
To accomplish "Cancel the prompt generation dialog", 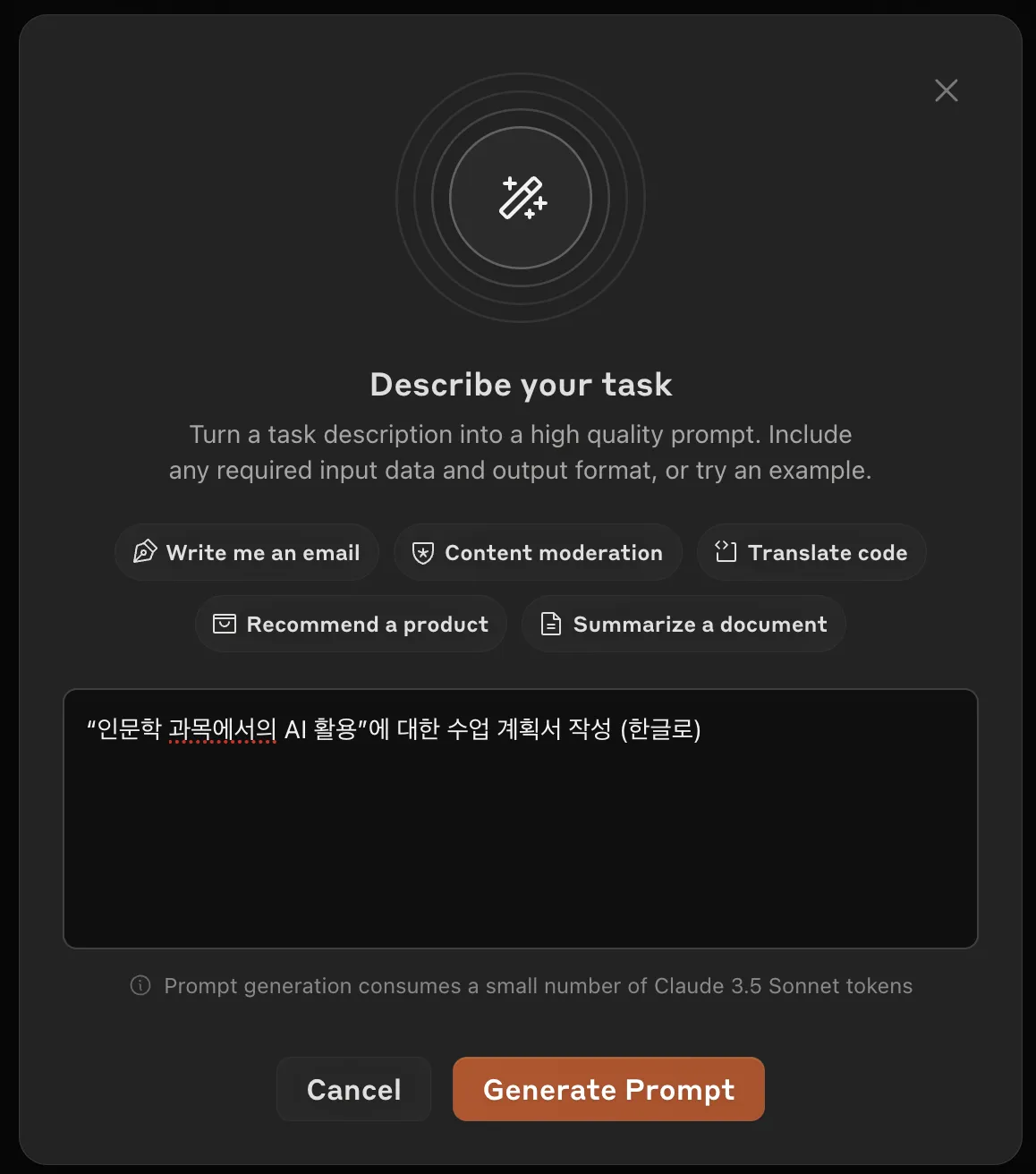I will tap(354, 1089).
